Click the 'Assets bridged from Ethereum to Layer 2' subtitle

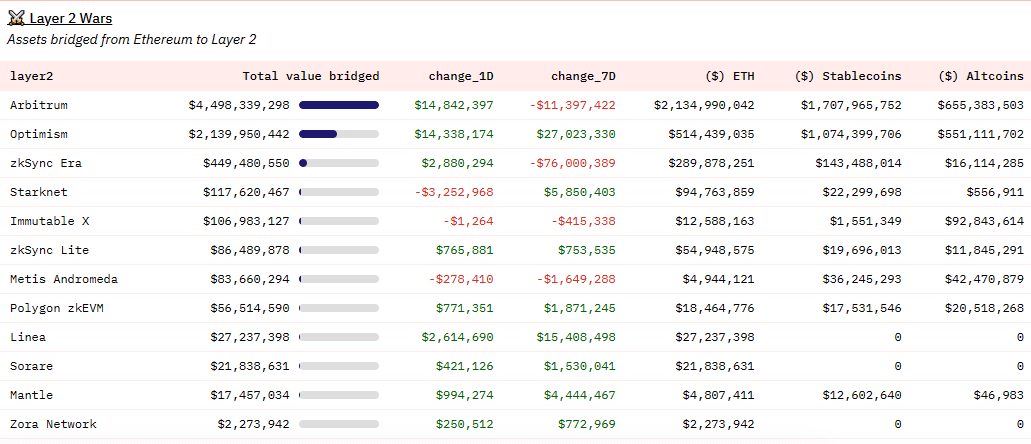click(132, 39)
